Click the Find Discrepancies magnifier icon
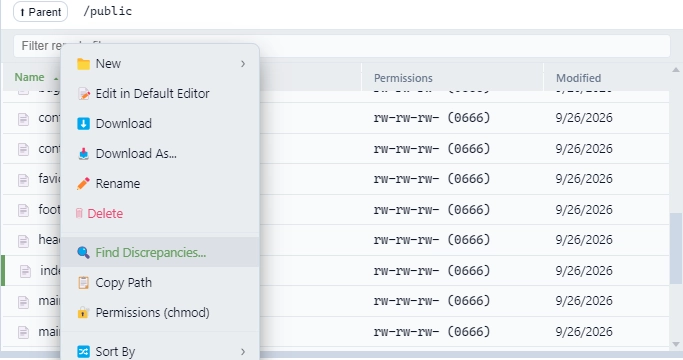This screenshot has width=683, height=360. click(x=83, y=252)
